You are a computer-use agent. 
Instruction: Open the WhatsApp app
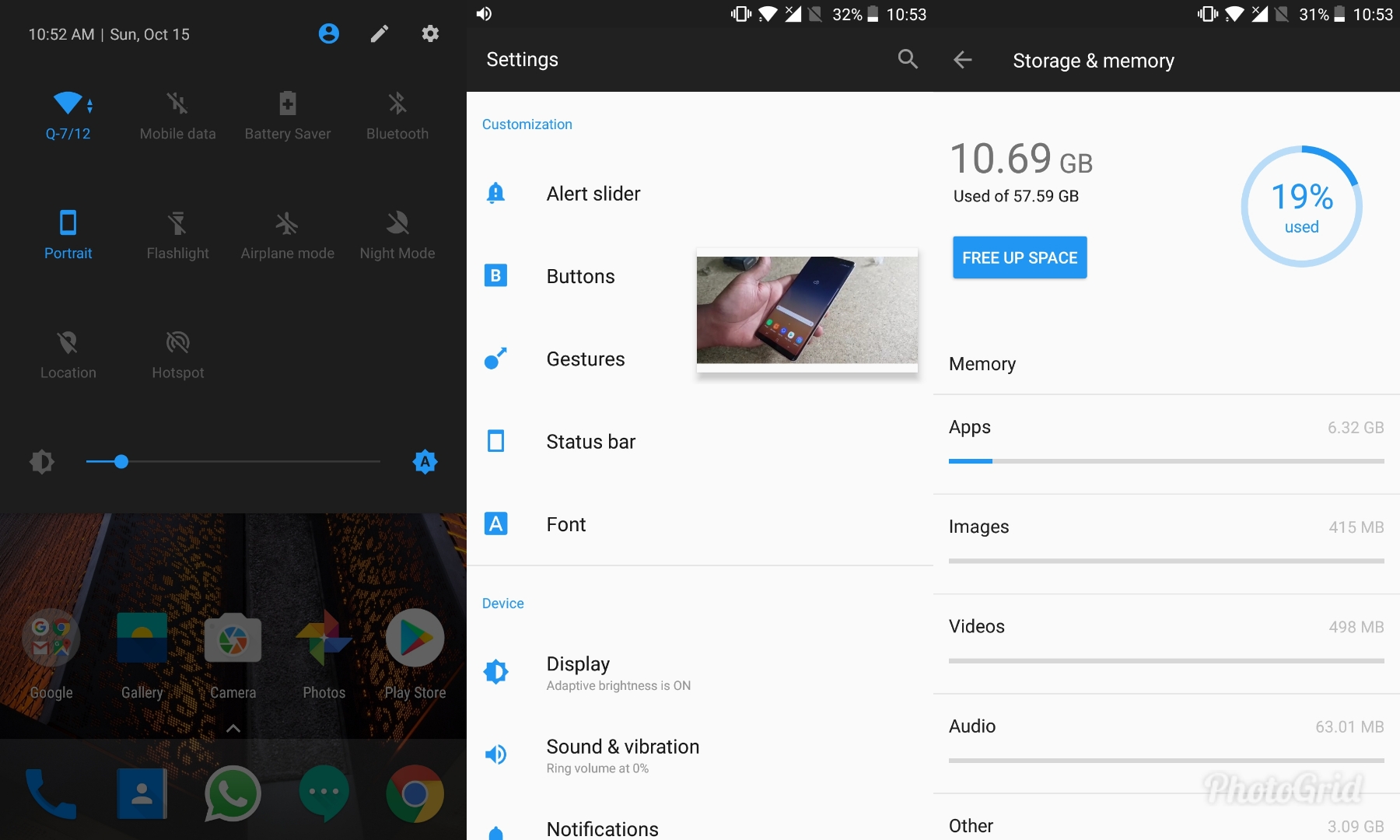(x=233, y=793)
